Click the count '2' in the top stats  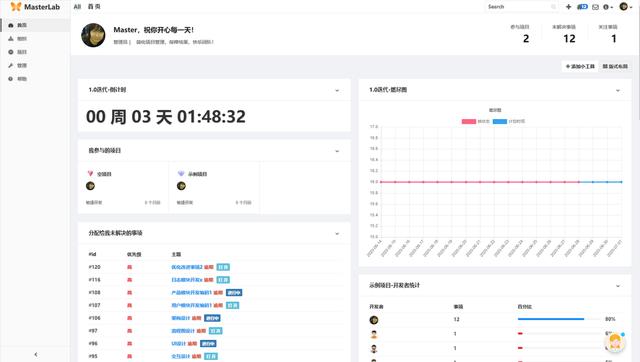pyautogui.click(x=526, y=39)
